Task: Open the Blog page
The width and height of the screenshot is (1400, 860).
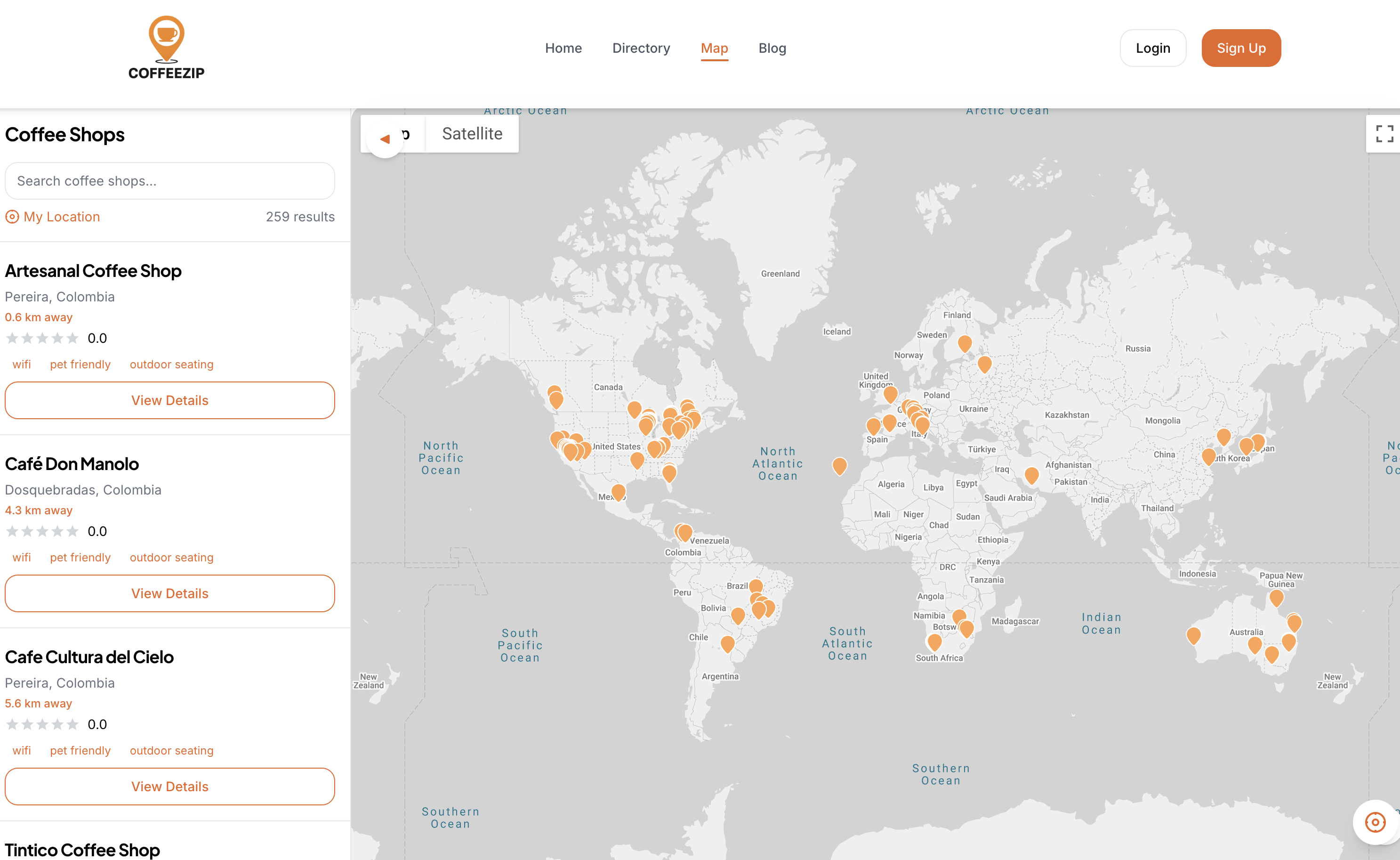Action: (x=772, y=48)
